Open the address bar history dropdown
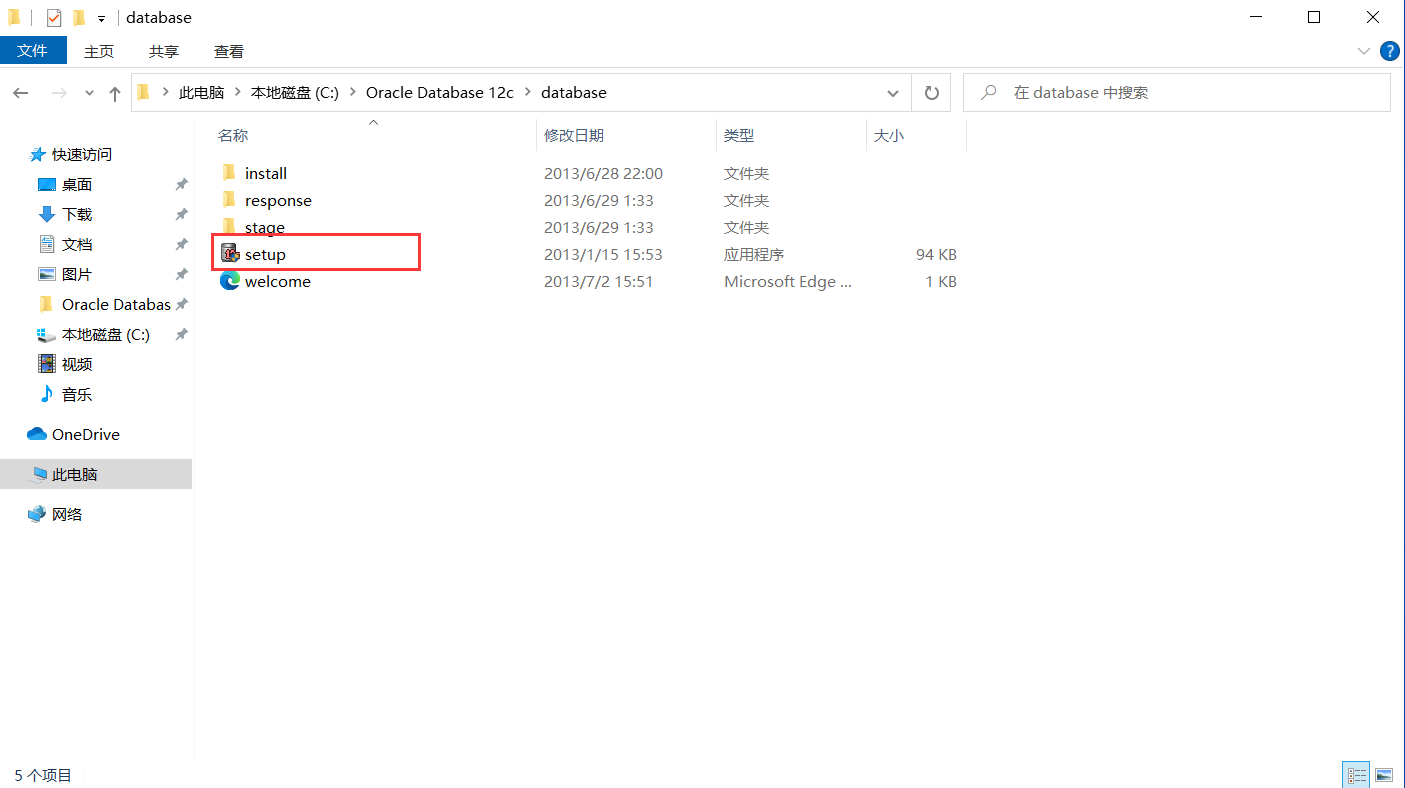Image resolution: width=1405 pixels, height=788 pixels. click(x=893, y=93)
